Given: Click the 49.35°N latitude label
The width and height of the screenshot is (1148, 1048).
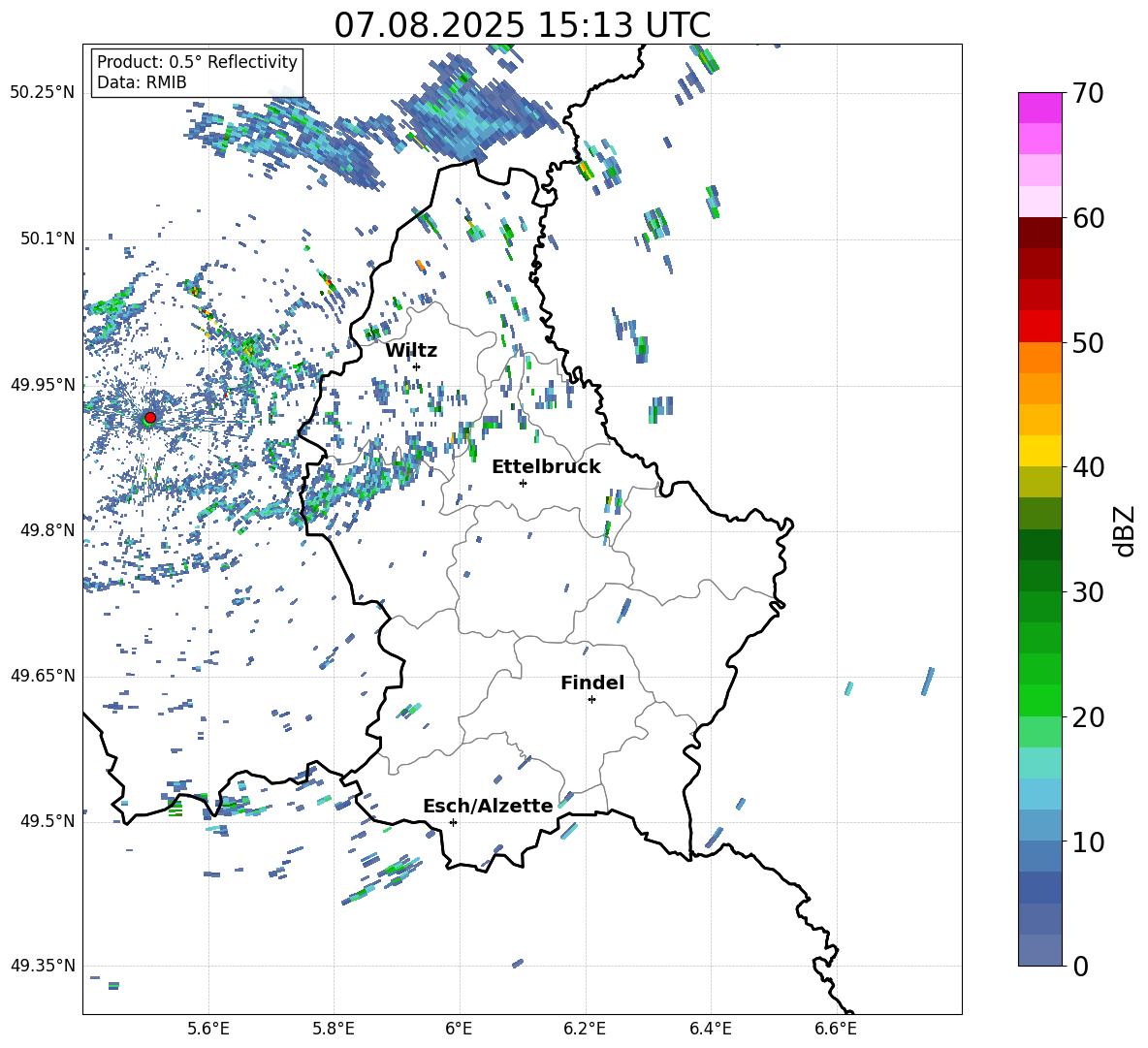Looking at the screenshot, I should coord(43,966).
